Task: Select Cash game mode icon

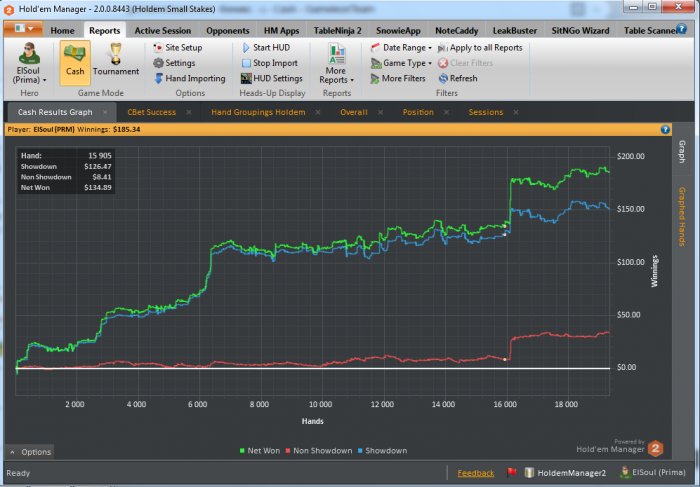Action: (75, 61)
